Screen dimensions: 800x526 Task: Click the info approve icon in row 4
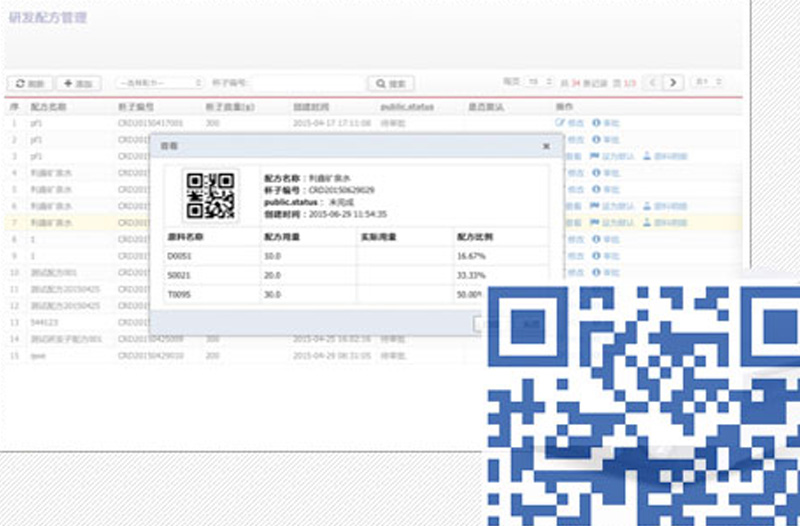point(596,172)
